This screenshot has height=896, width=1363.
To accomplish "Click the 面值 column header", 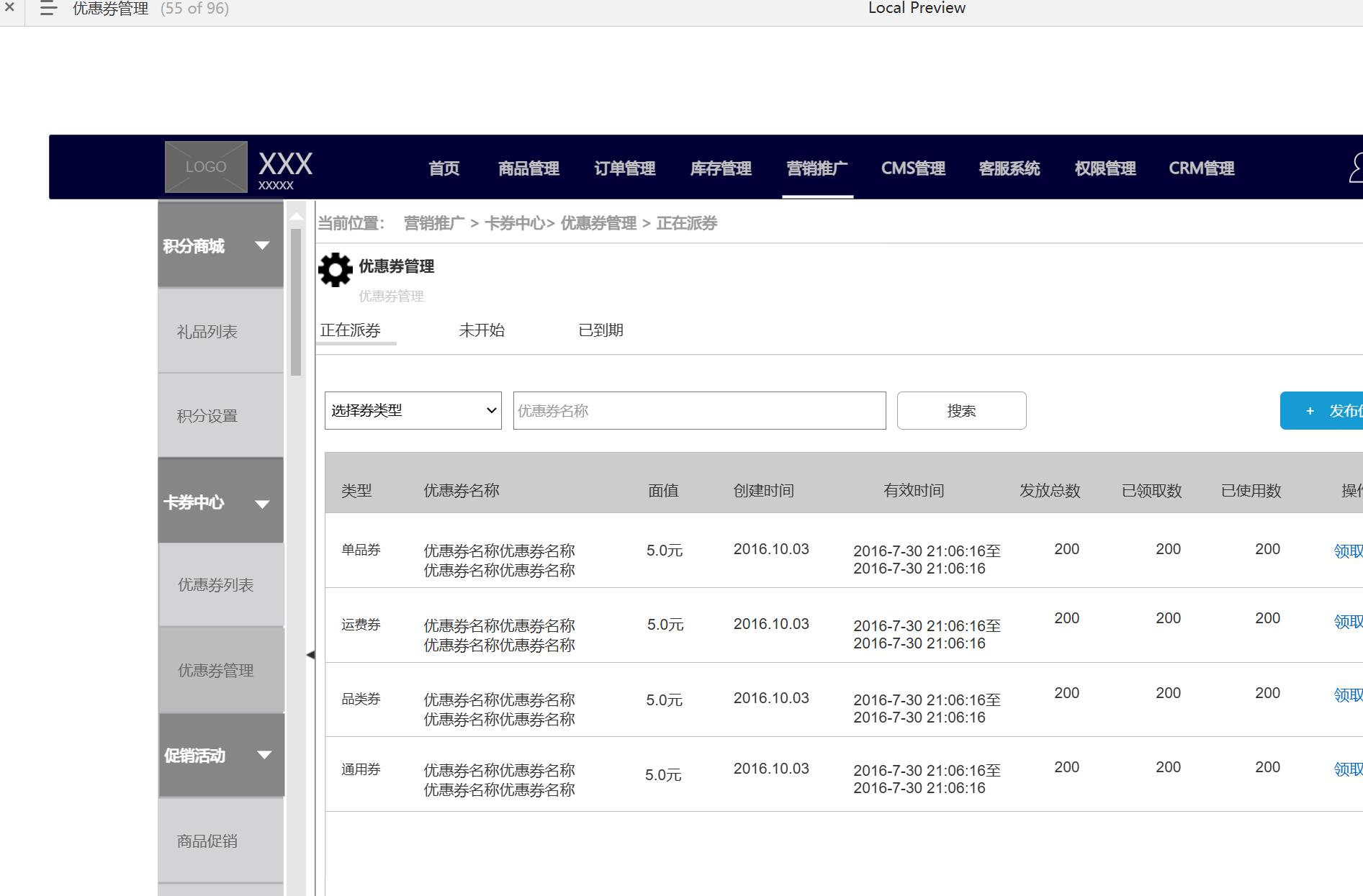I will click(x=663, y=491).
